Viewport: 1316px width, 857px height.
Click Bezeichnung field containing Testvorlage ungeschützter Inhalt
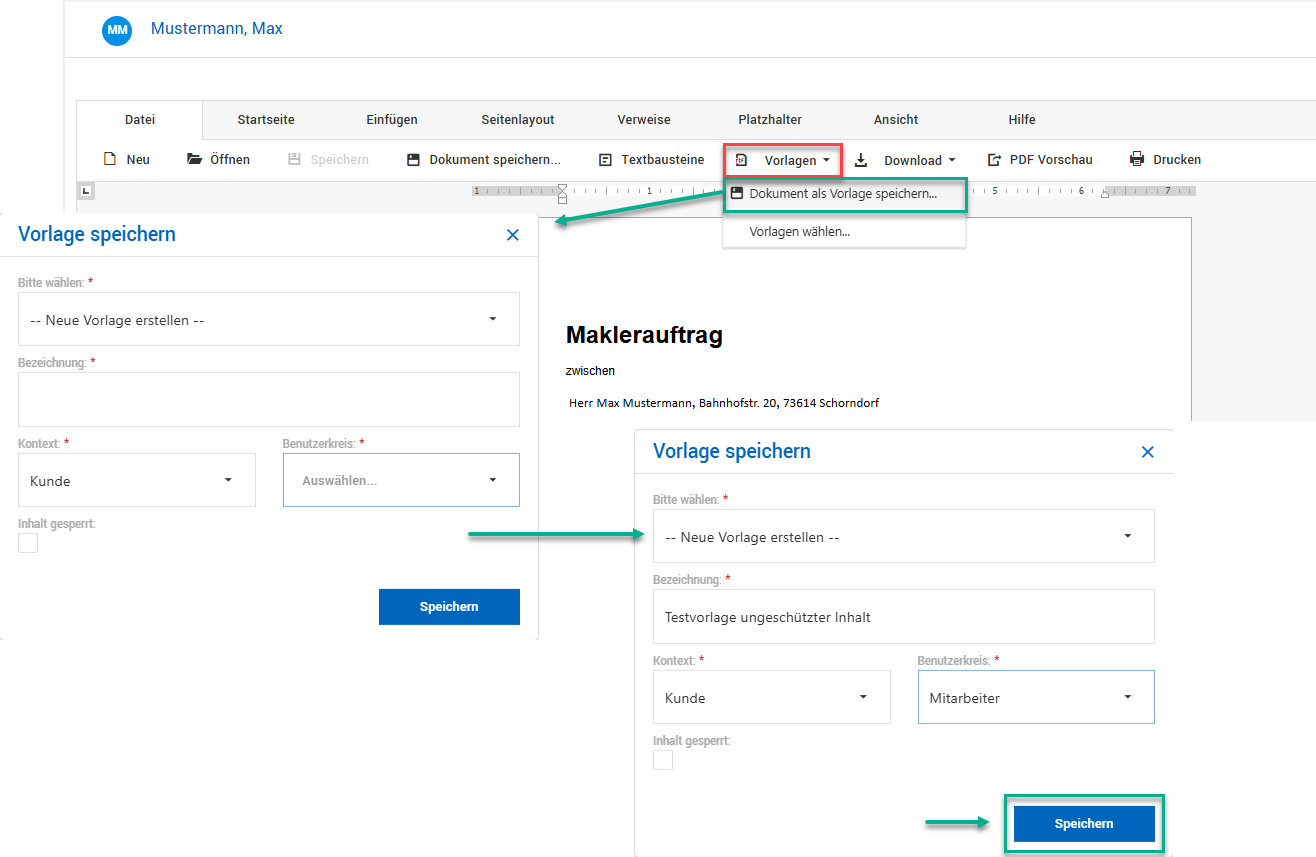pos(904,617)
